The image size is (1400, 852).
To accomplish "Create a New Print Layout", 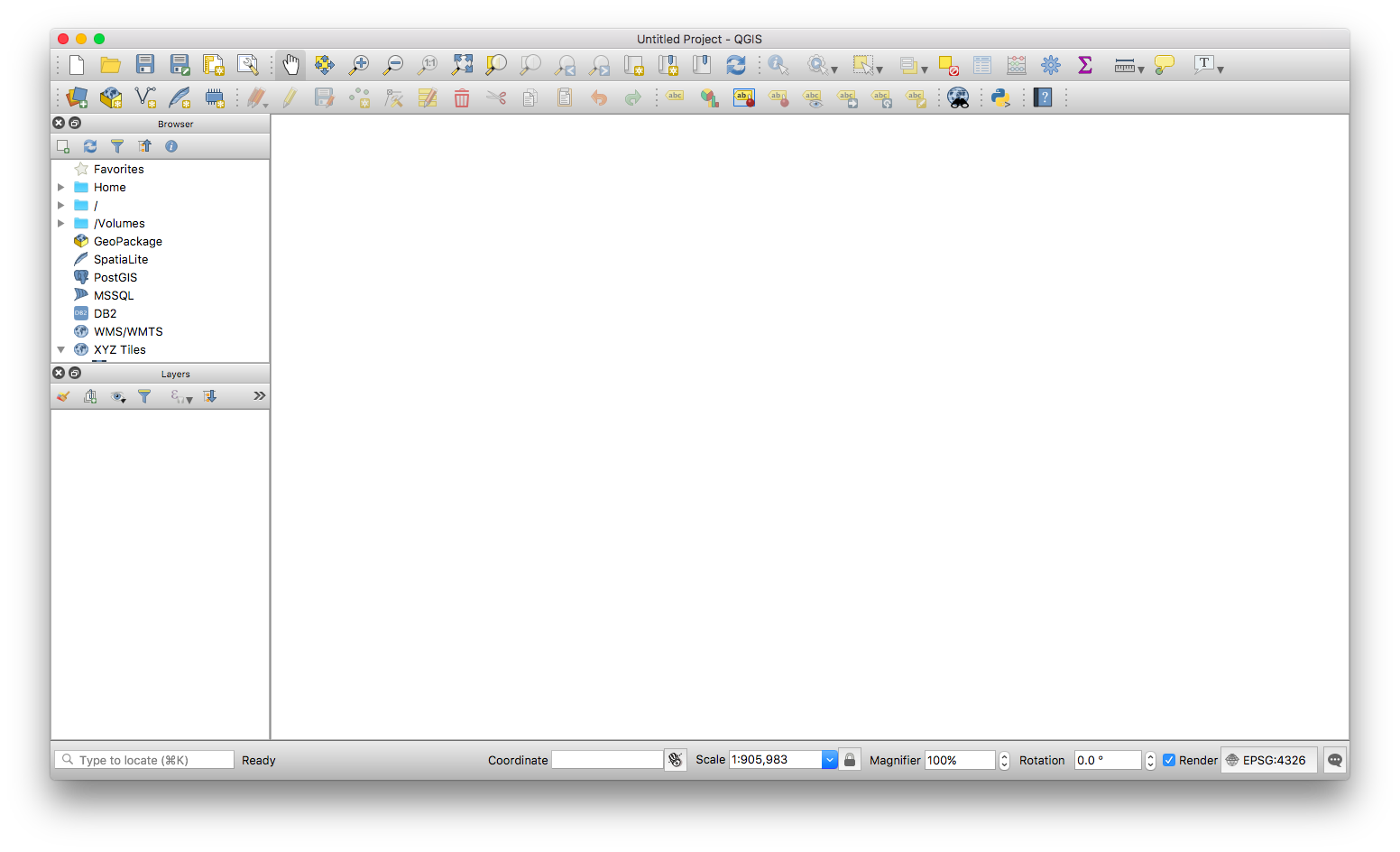I will [214, 64].
